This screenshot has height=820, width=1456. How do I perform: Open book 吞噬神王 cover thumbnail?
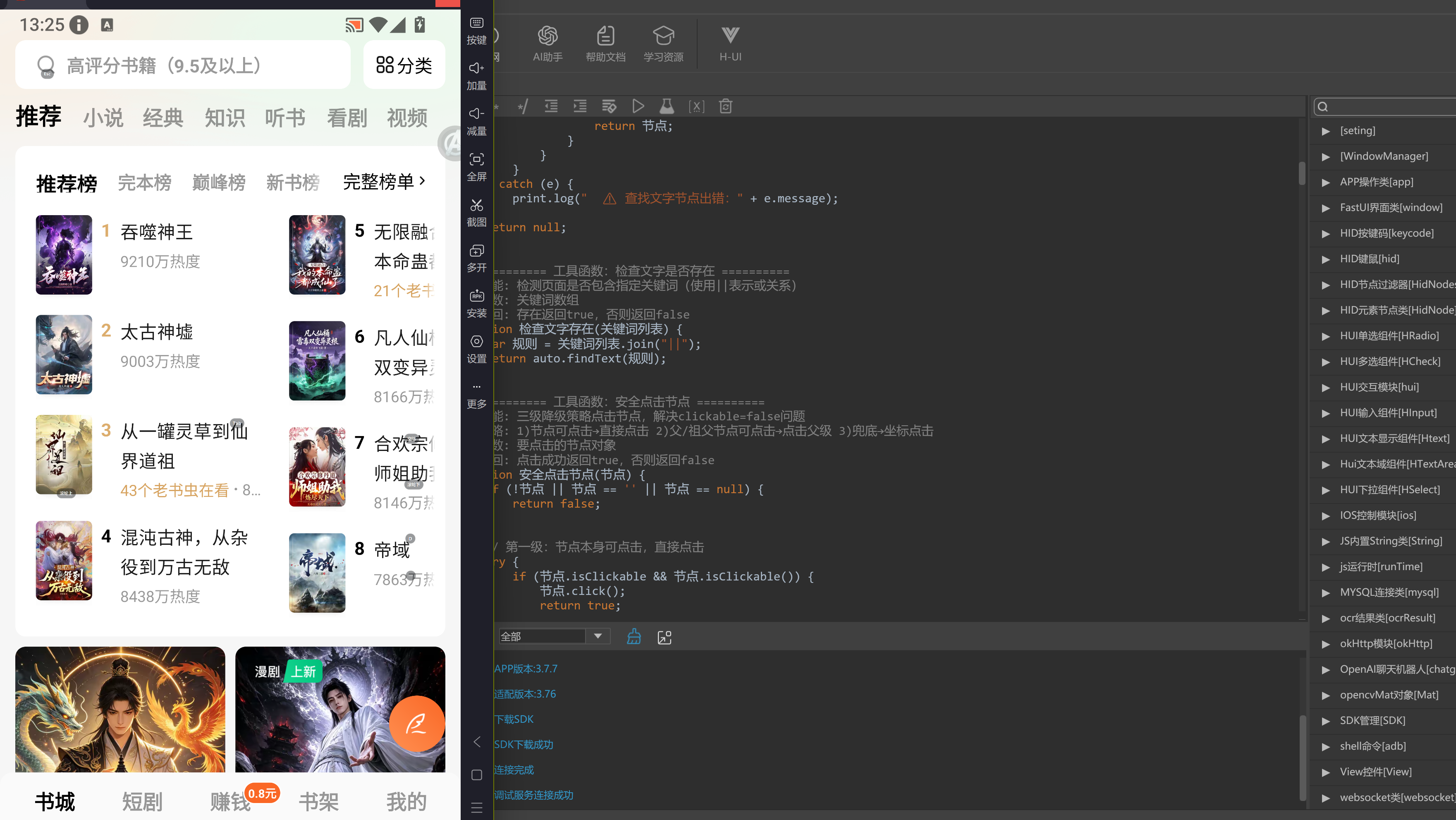[x=64, y=254]
